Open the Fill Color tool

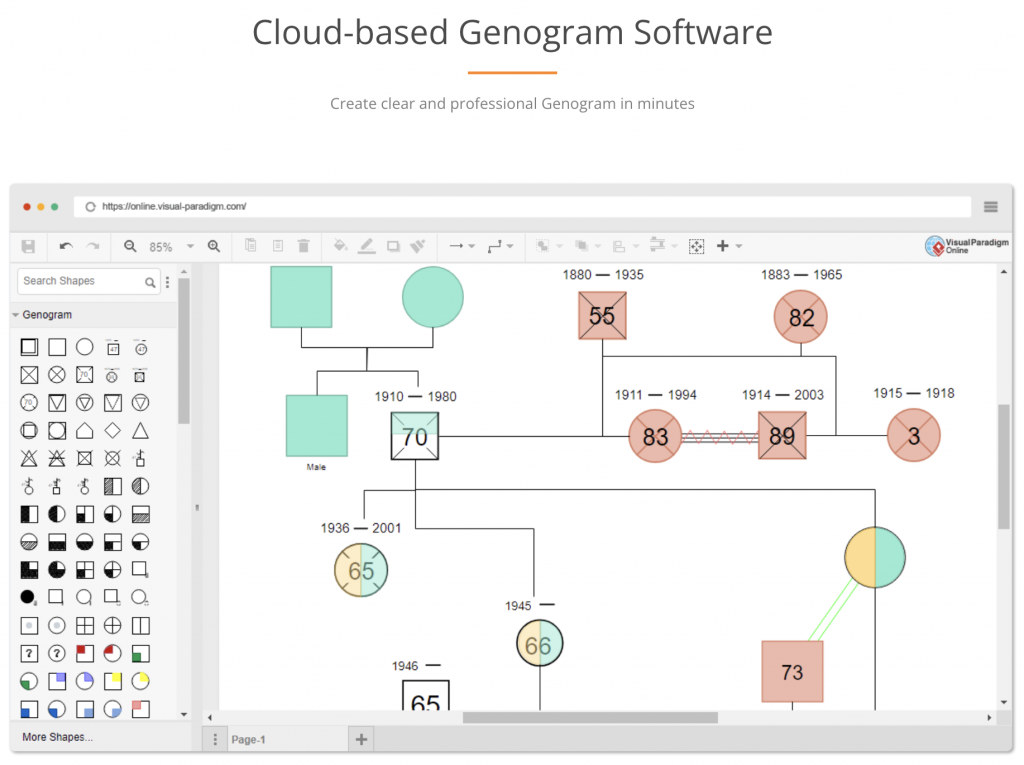[x=340, y=245]
